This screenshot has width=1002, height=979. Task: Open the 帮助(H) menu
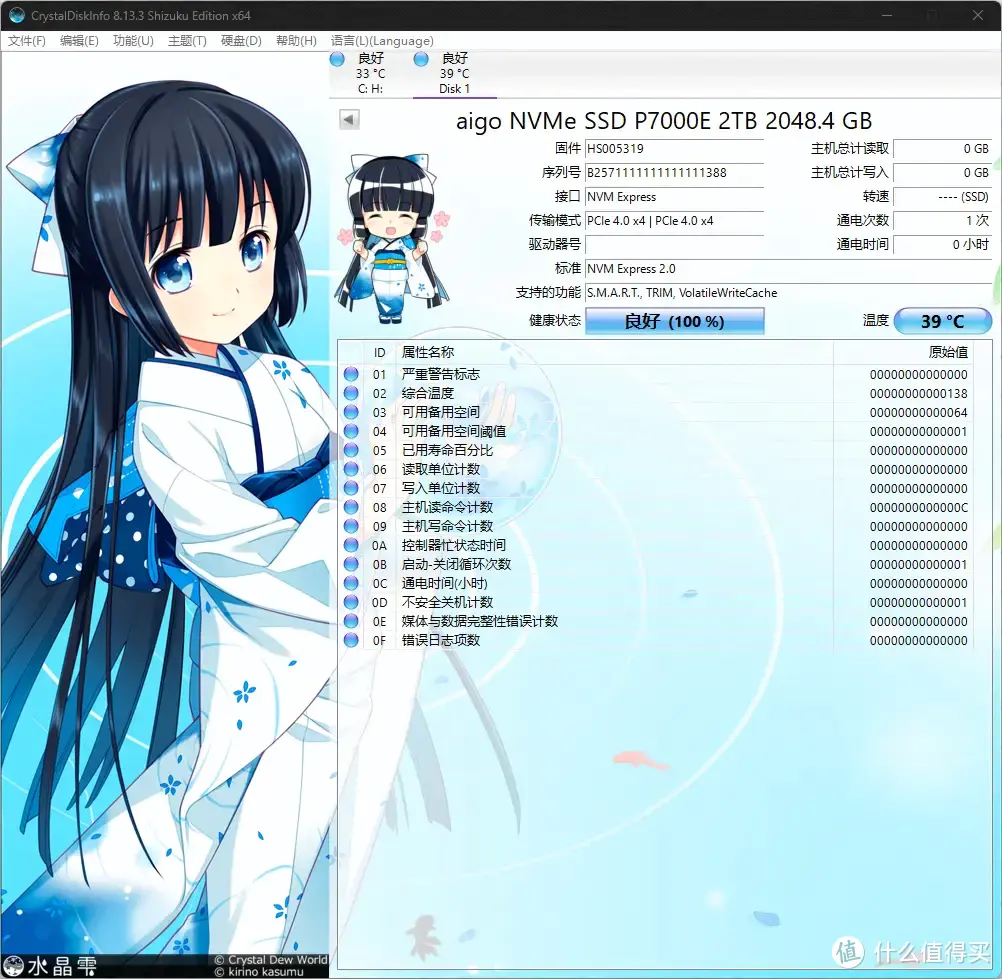pyautogui.click(x=296, y=41)
